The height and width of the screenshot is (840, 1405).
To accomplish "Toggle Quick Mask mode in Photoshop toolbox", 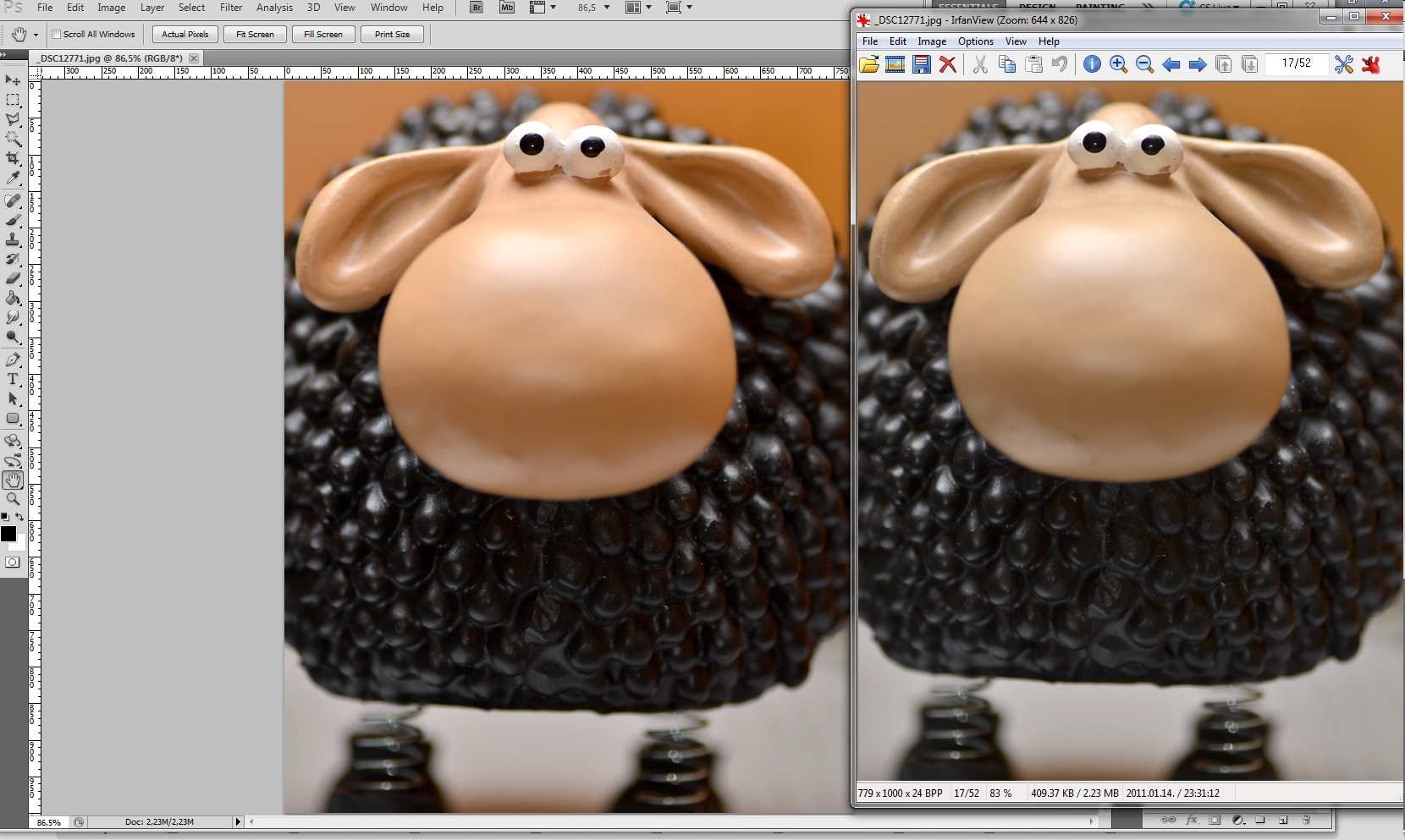I will coord(13,562).
